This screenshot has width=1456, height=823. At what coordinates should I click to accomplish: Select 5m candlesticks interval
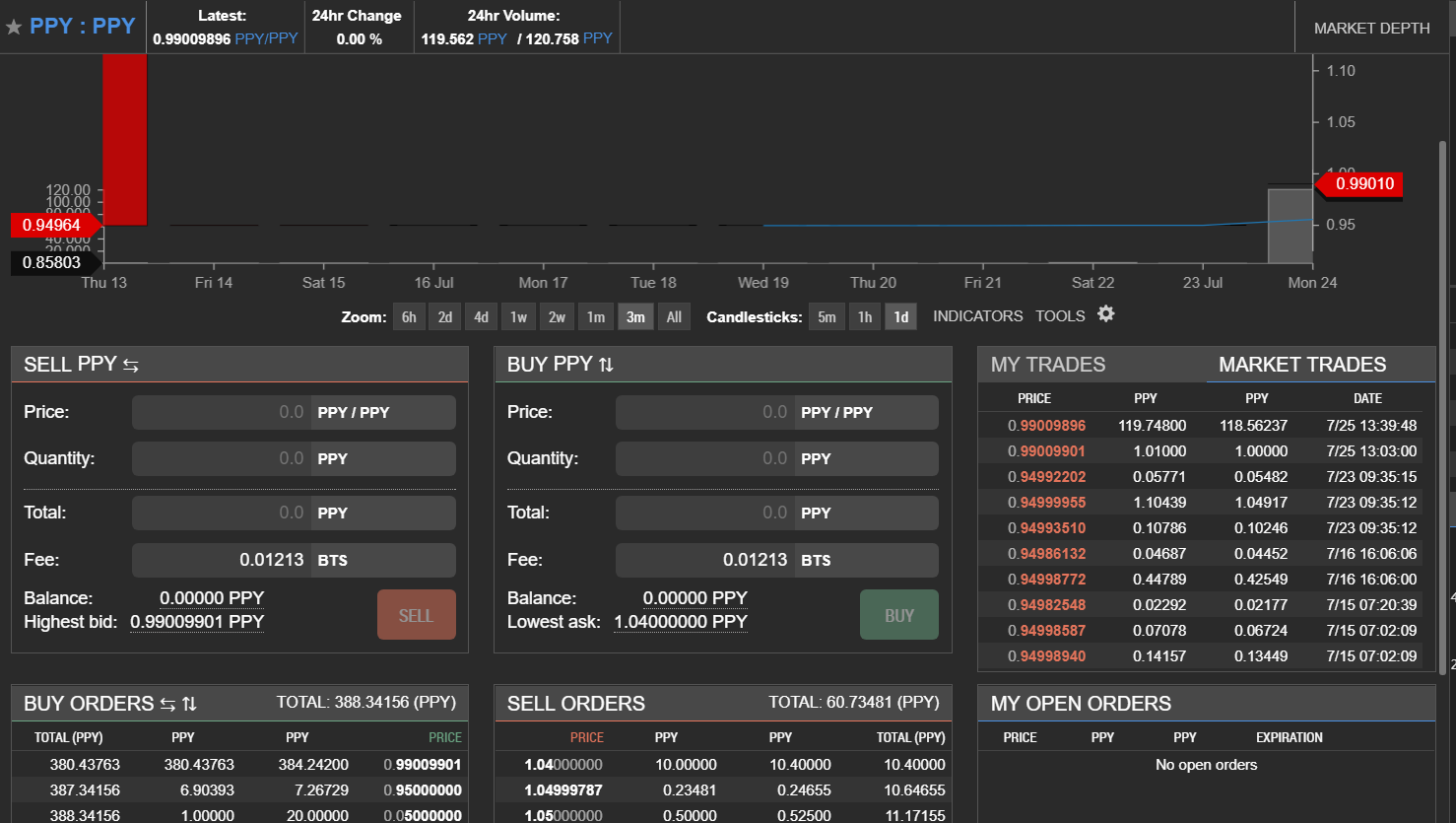pyautogui.click(x=827, y=316)
